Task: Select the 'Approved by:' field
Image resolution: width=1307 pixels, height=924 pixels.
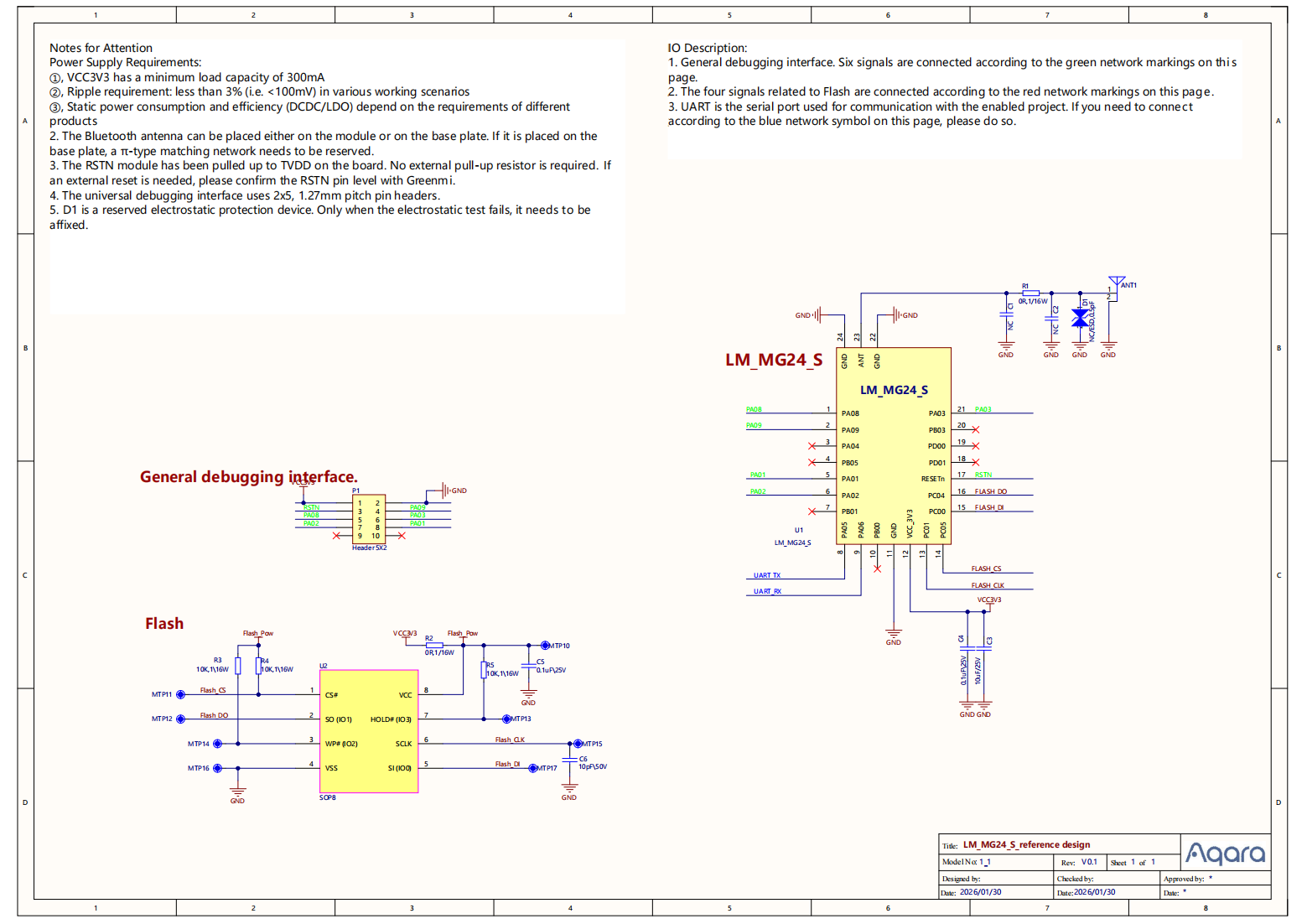Action: pyautogui.click(x=1216, y=879)
